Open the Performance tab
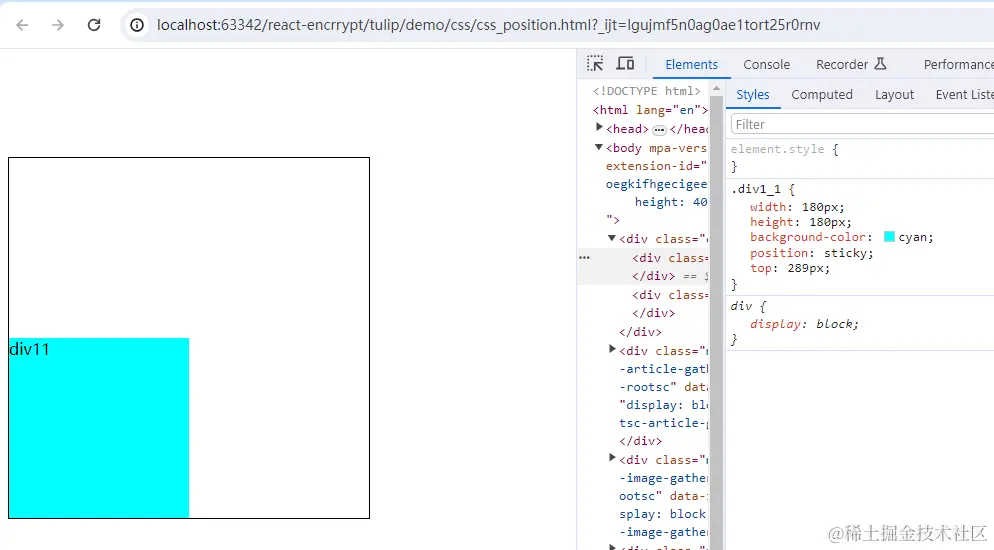This screenshot has height=550, width=994. (x=958, y=65)
